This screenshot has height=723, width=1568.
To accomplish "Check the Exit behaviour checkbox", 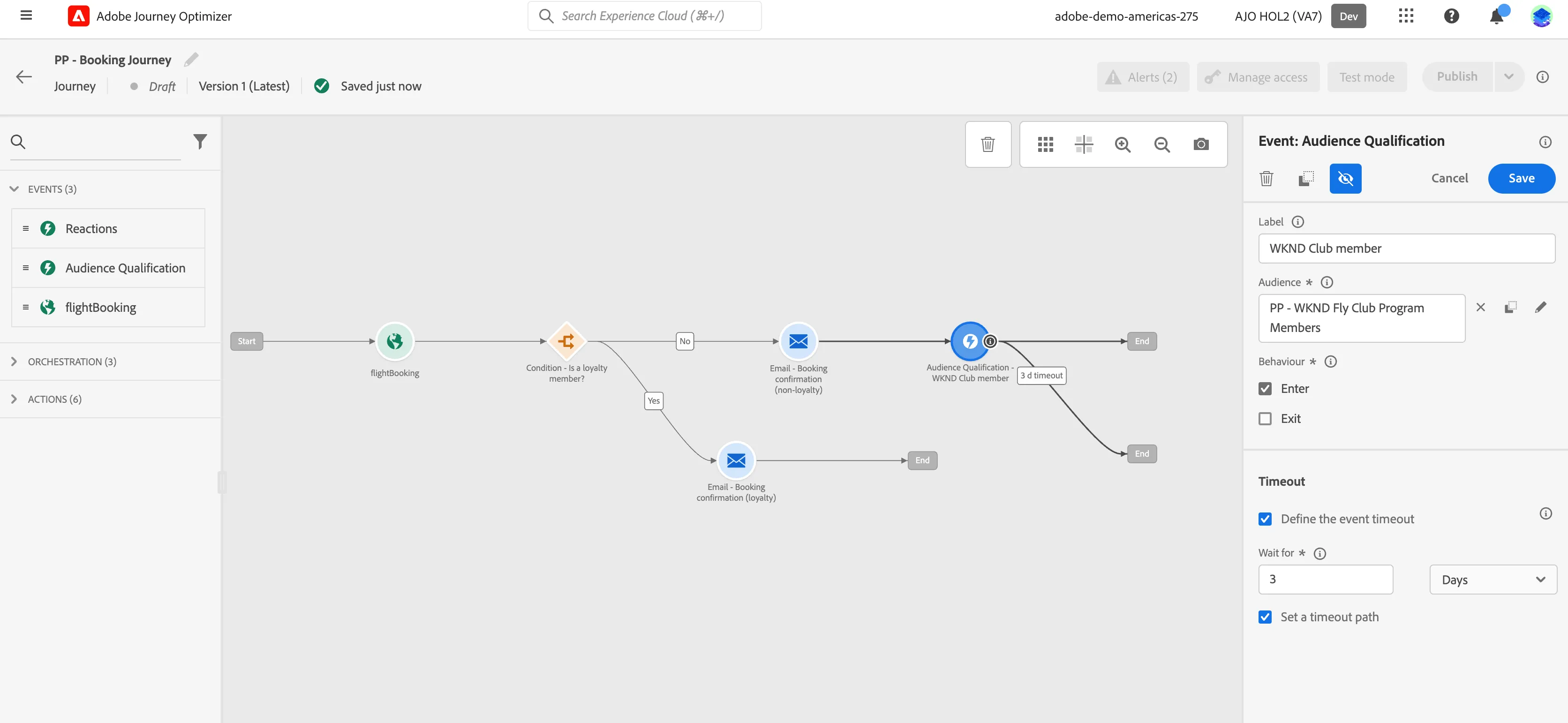I will coord(1265,419).
